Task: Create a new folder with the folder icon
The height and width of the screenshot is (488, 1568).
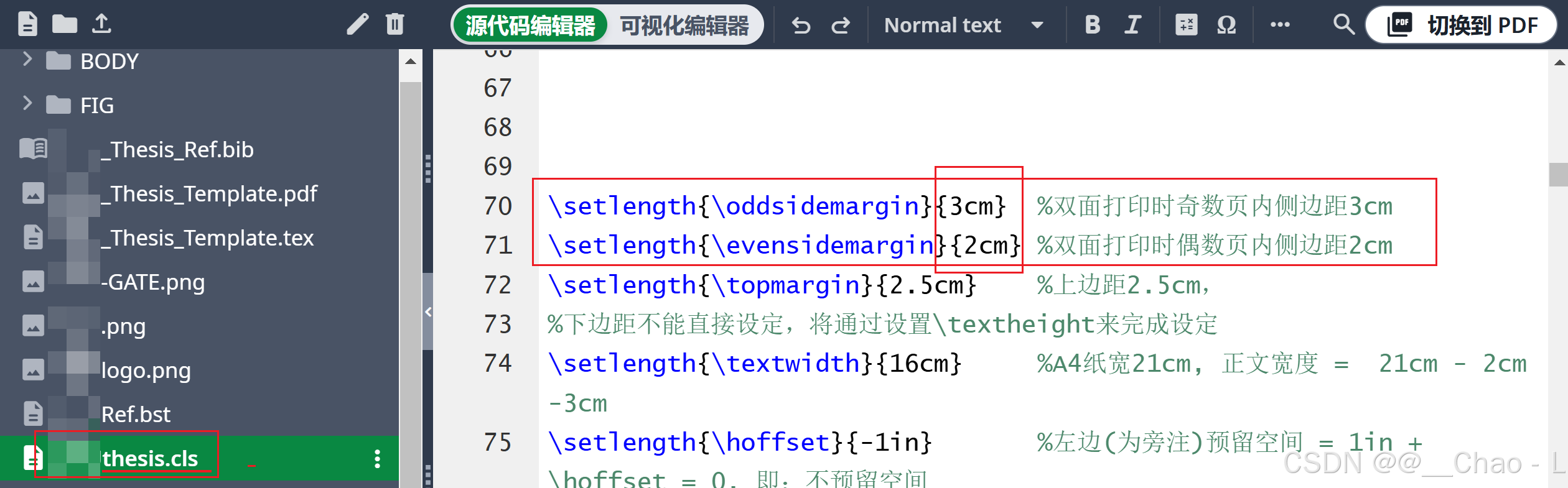Action: [65, 25]
